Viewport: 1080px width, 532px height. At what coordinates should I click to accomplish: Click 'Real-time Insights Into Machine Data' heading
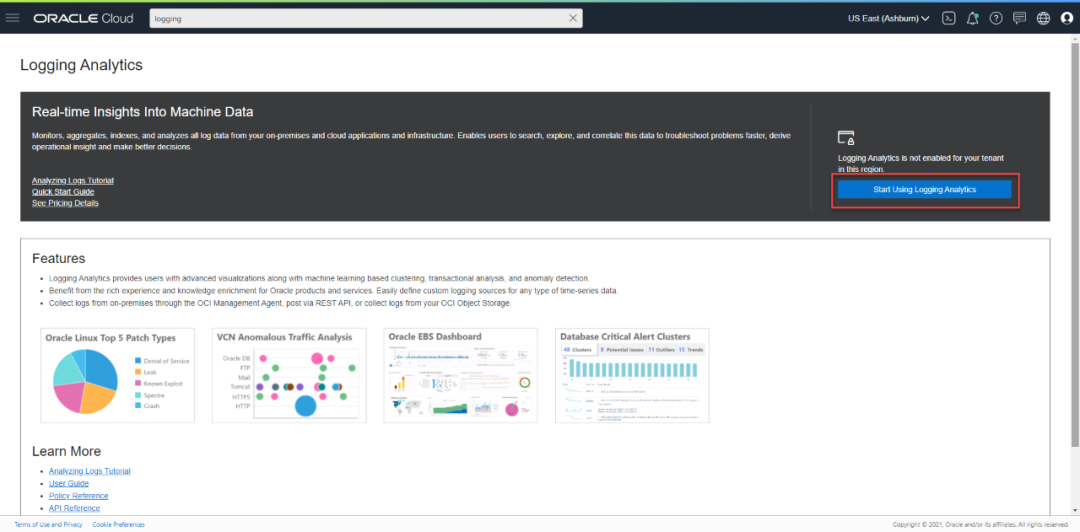143,112
